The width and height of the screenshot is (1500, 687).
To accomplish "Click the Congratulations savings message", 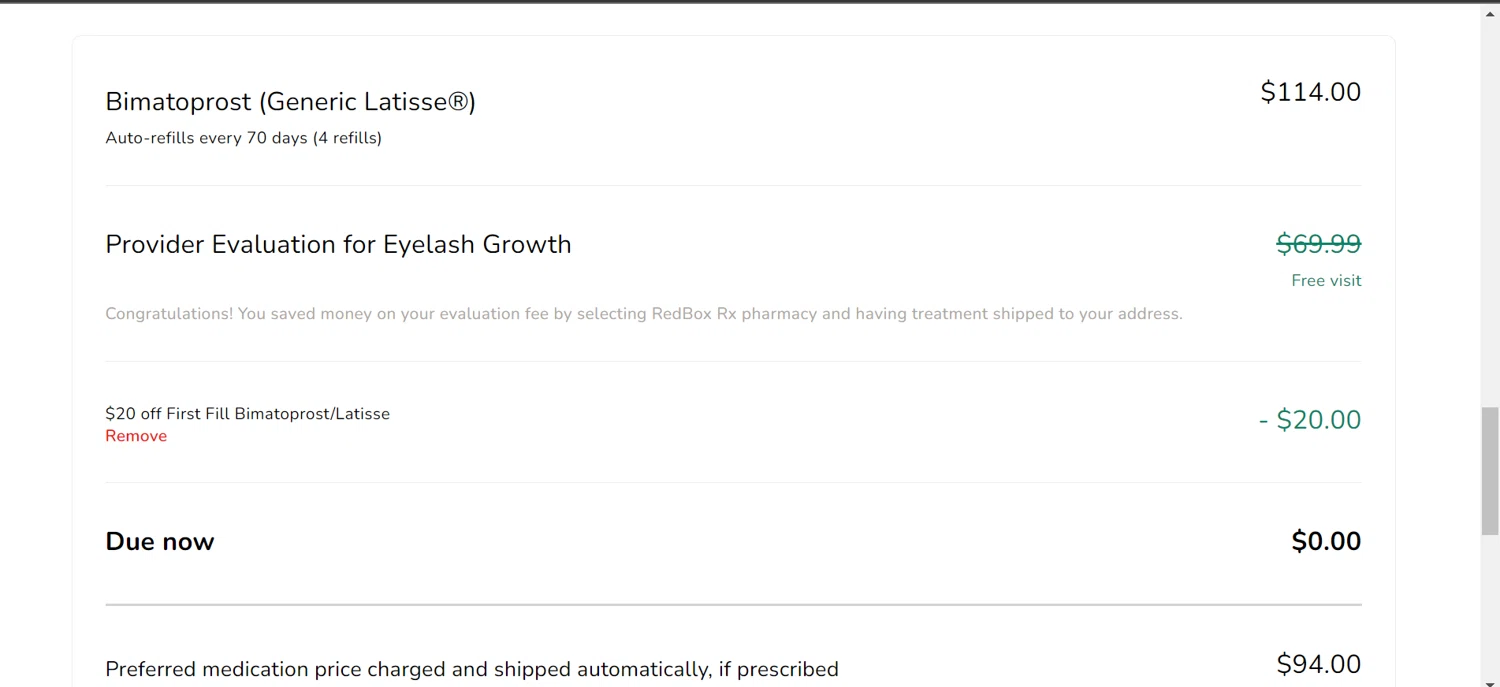I will coord(643,314).
